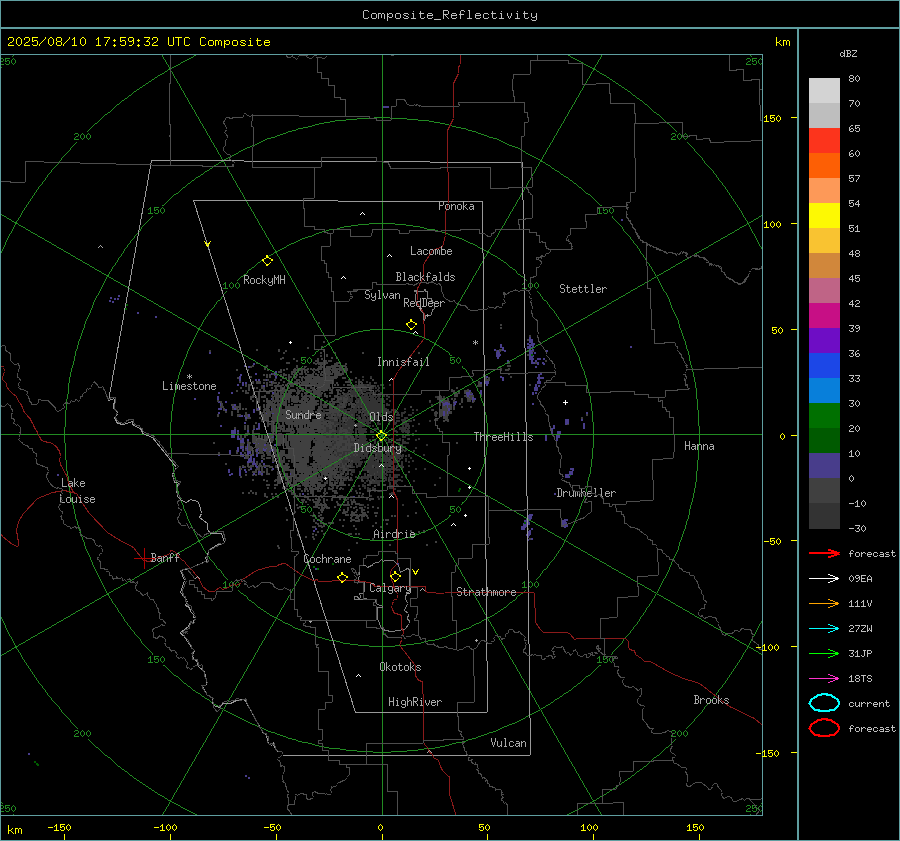Viewport: 900px width, 841px height.
Task: Click the red forecast ellipse icon
Action: point(824,728)
